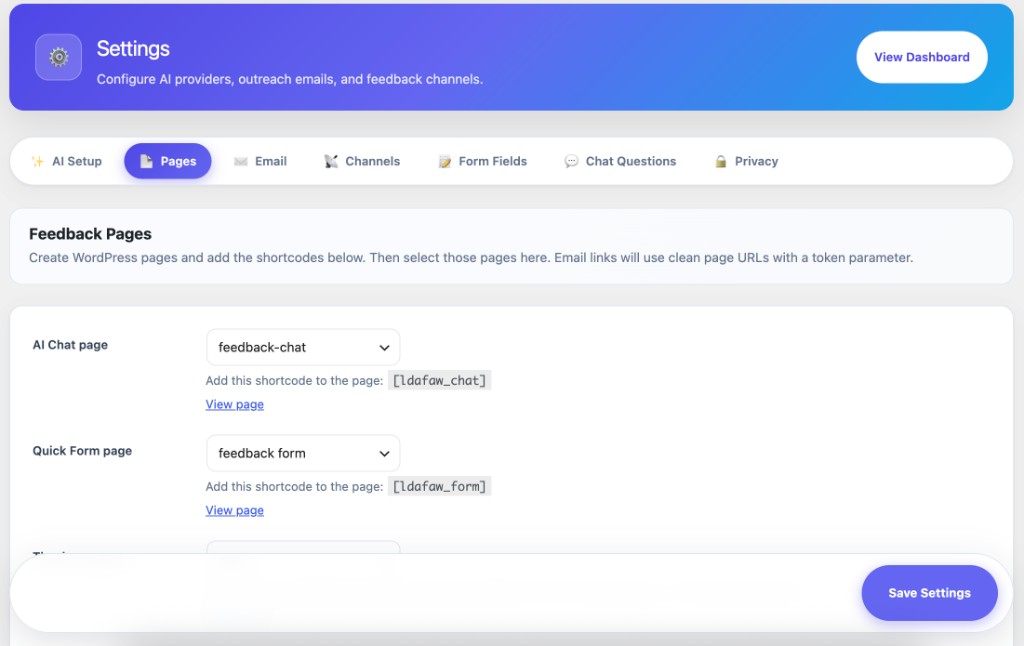The image size is (1024, 646).
Task: Open View page link under feedback form
Action: coord(234,510)
